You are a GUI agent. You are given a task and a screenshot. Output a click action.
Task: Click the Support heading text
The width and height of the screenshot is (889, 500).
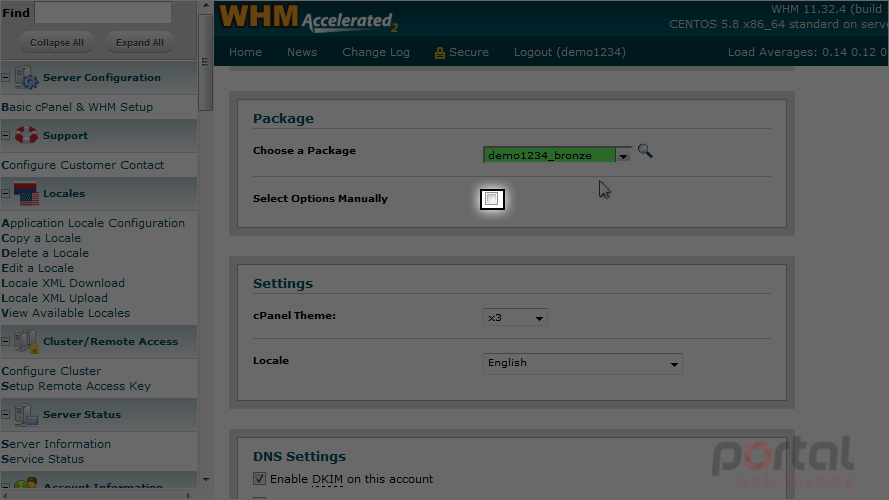click(66, 136)
